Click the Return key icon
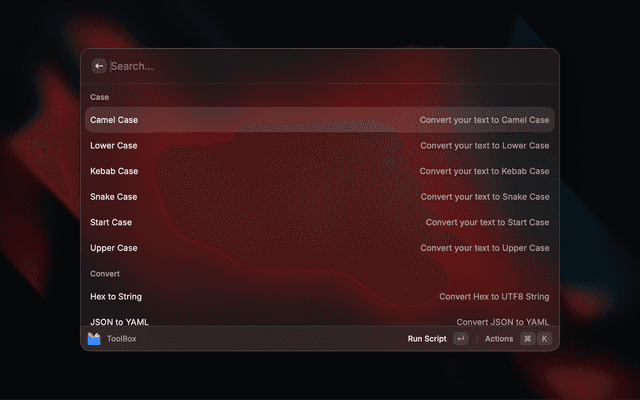The image size is (640, 400). coord(461,338)
